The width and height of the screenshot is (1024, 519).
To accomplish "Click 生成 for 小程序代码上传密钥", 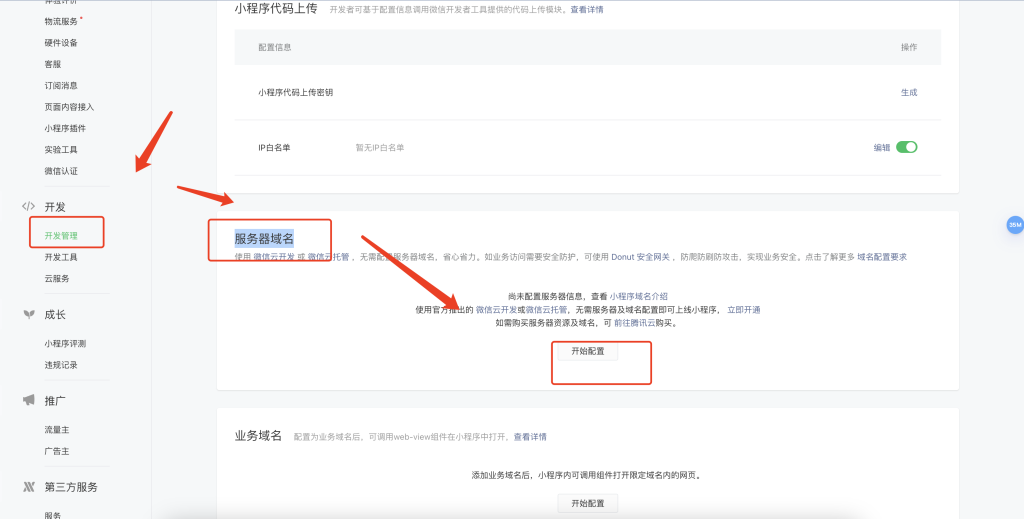I will pos(909,93).
